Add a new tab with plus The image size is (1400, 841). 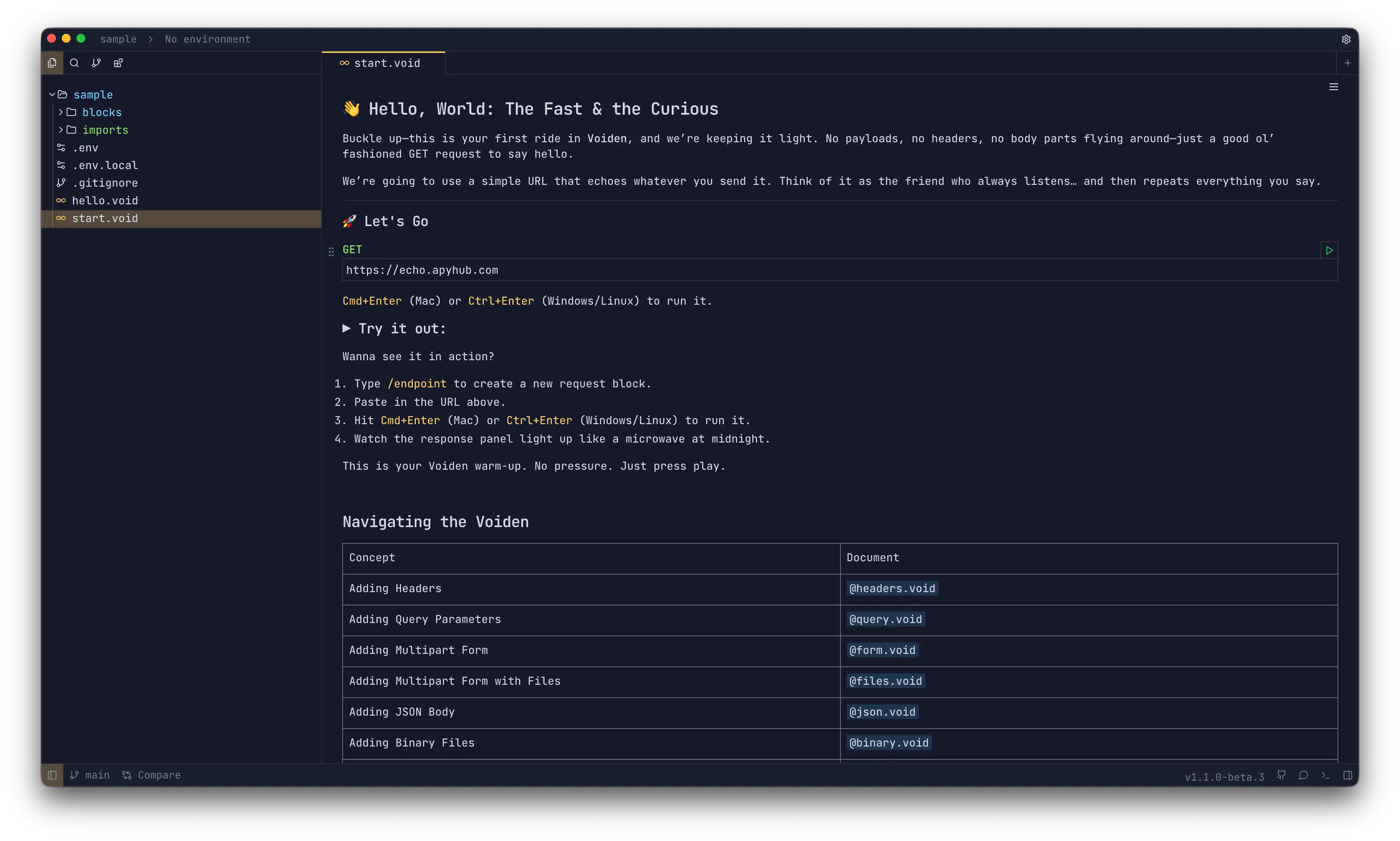1347,63
